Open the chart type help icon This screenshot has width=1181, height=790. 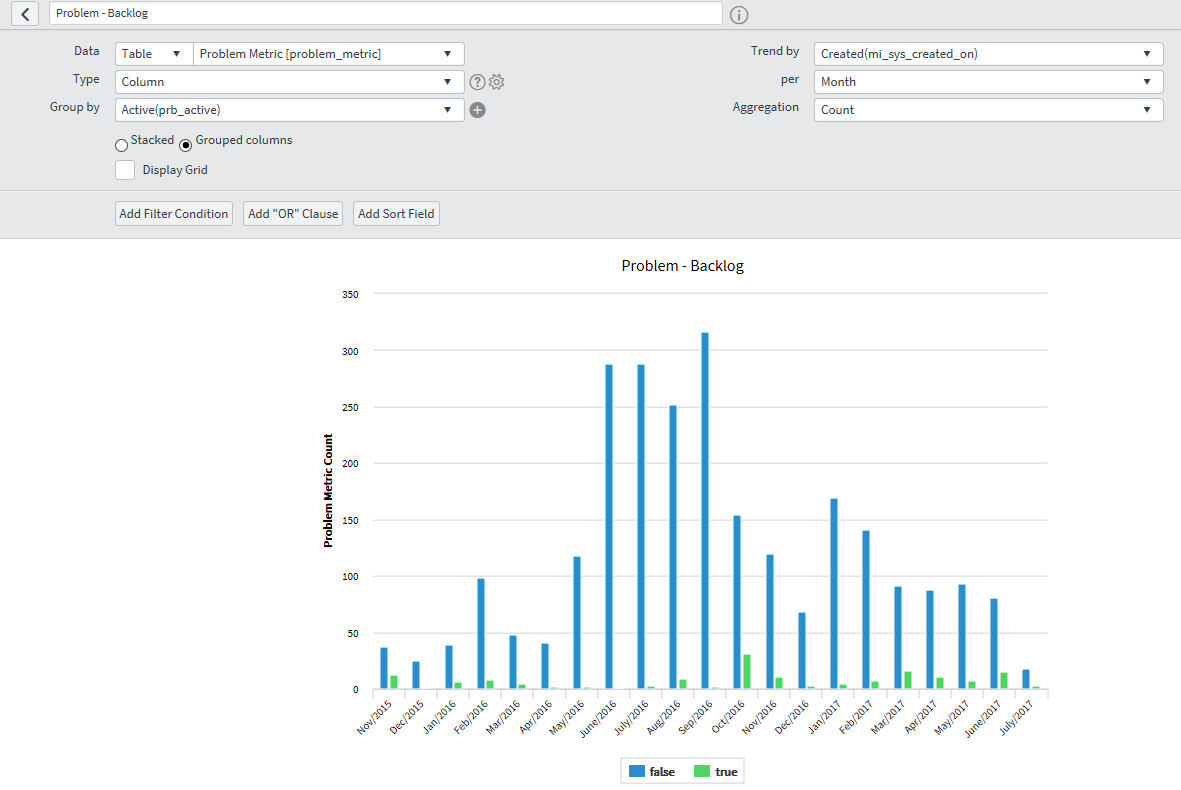pos(477,82)
